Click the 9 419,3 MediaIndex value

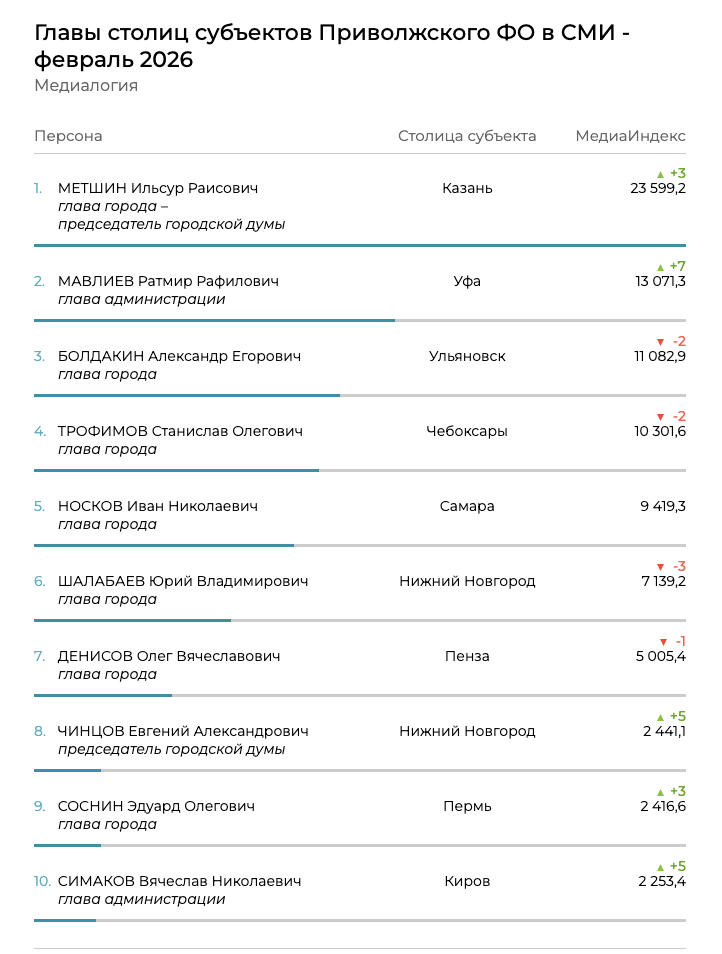[663, 506]
